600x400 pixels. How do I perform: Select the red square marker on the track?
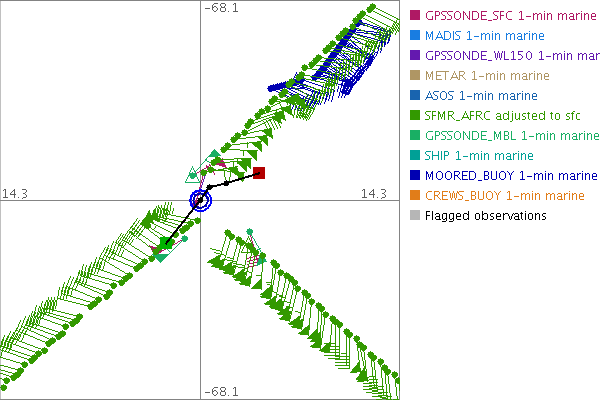click(259, 173)
